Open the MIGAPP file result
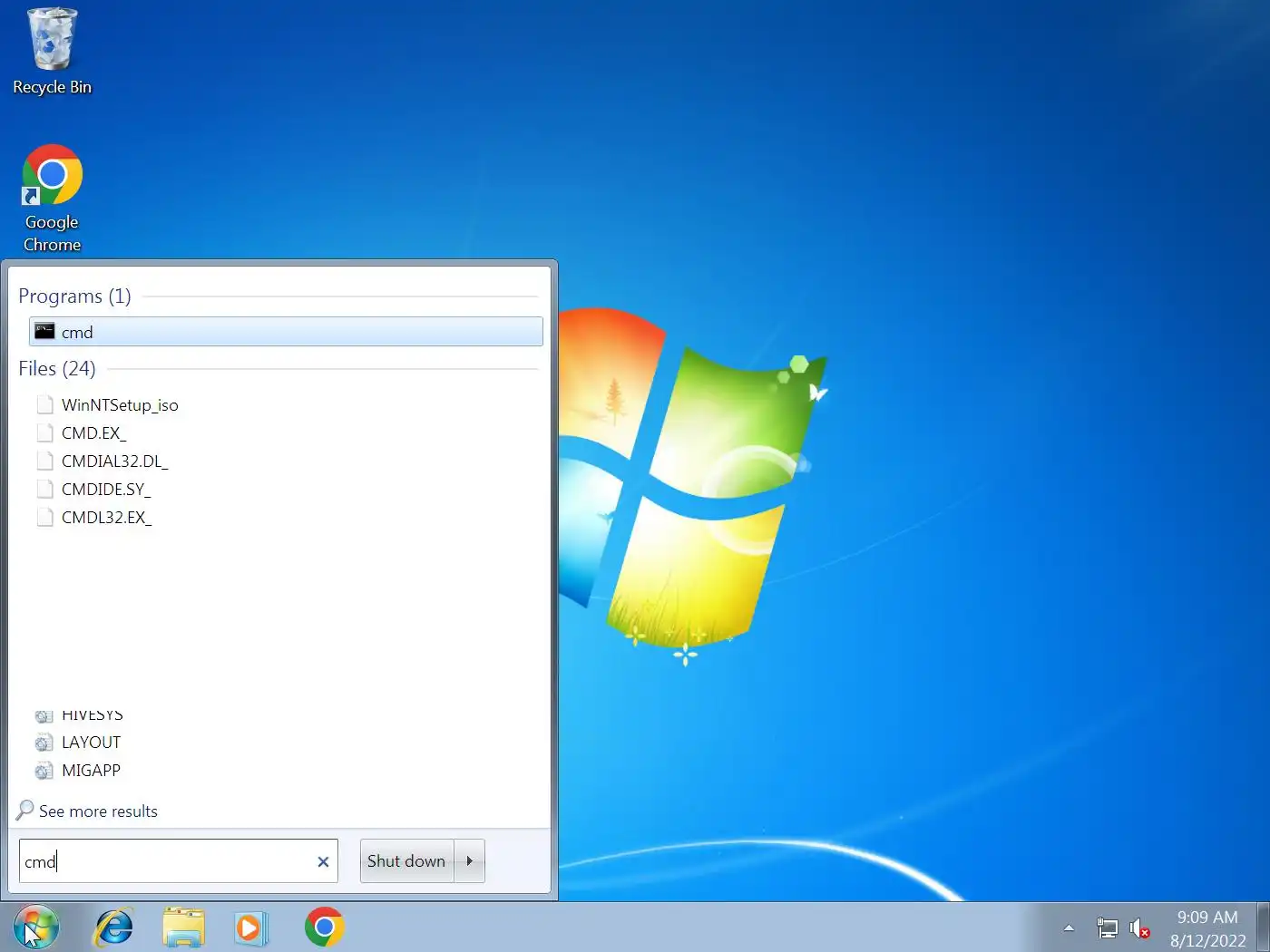1270x952 pixels. pyautogui.click(x=91, y=771)
